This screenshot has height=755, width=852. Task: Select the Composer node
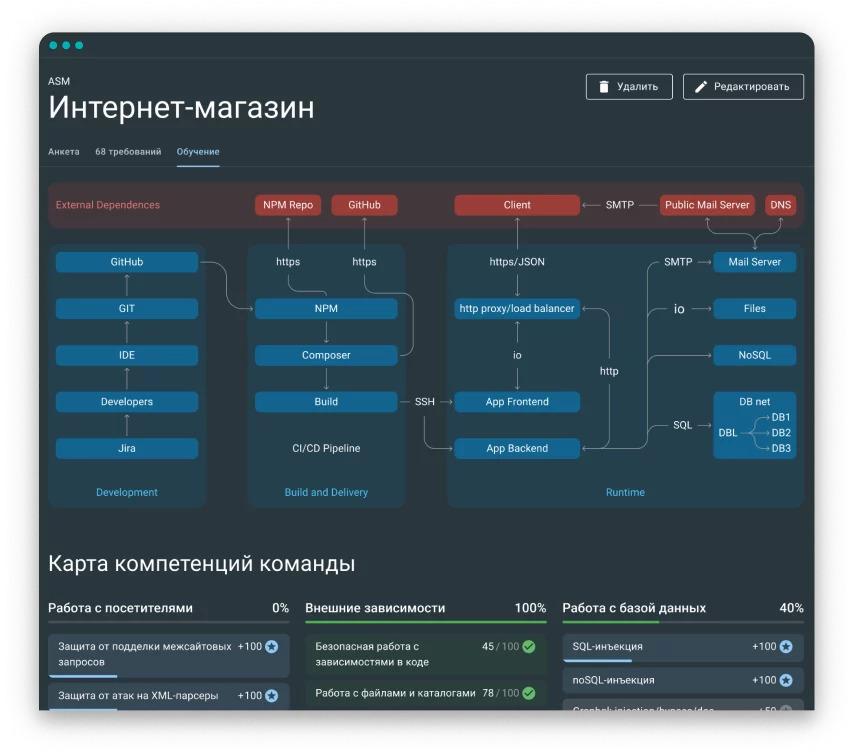326,355
